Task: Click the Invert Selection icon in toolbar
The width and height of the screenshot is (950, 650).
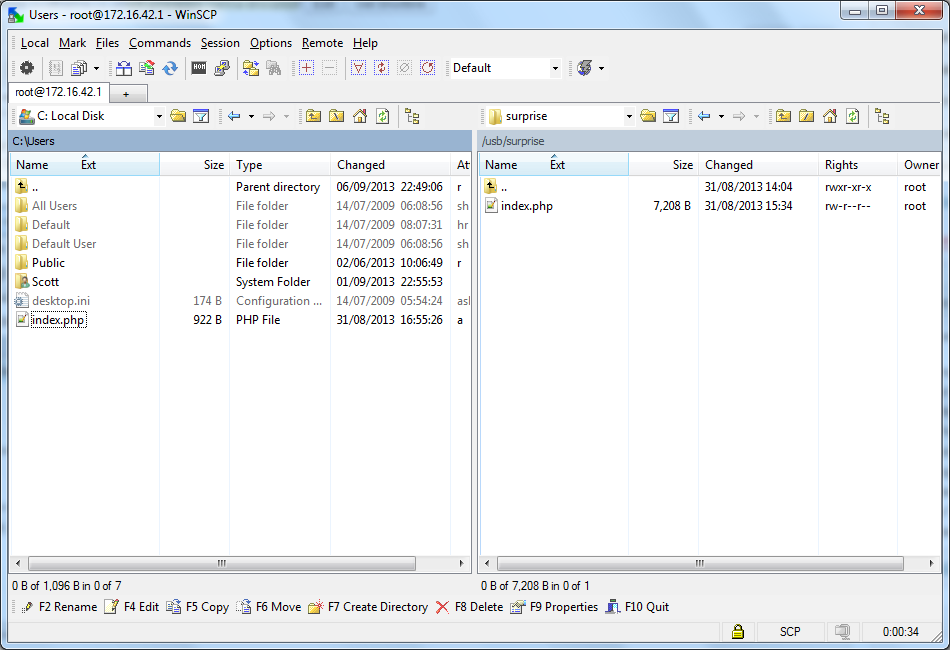Action: click(382, 68)
